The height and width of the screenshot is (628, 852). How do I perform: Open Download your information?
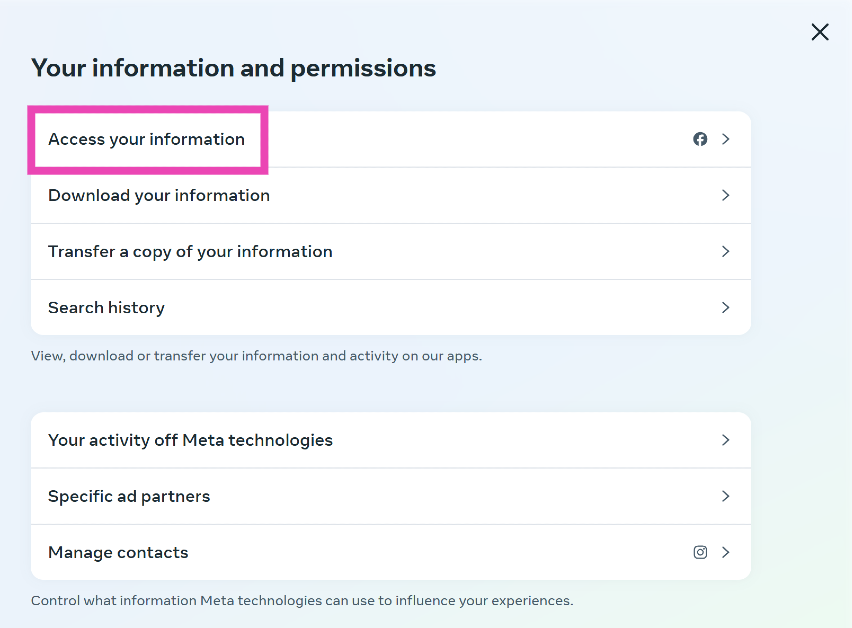[x=159, y=195]
